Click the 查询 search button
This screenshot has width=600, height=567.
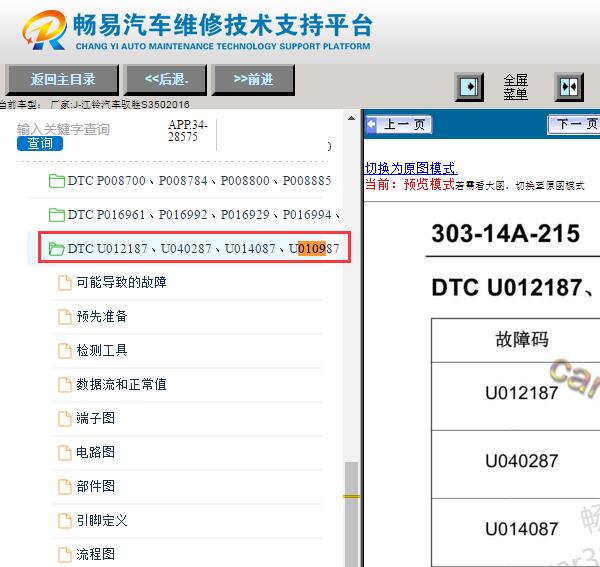(40, 143)
